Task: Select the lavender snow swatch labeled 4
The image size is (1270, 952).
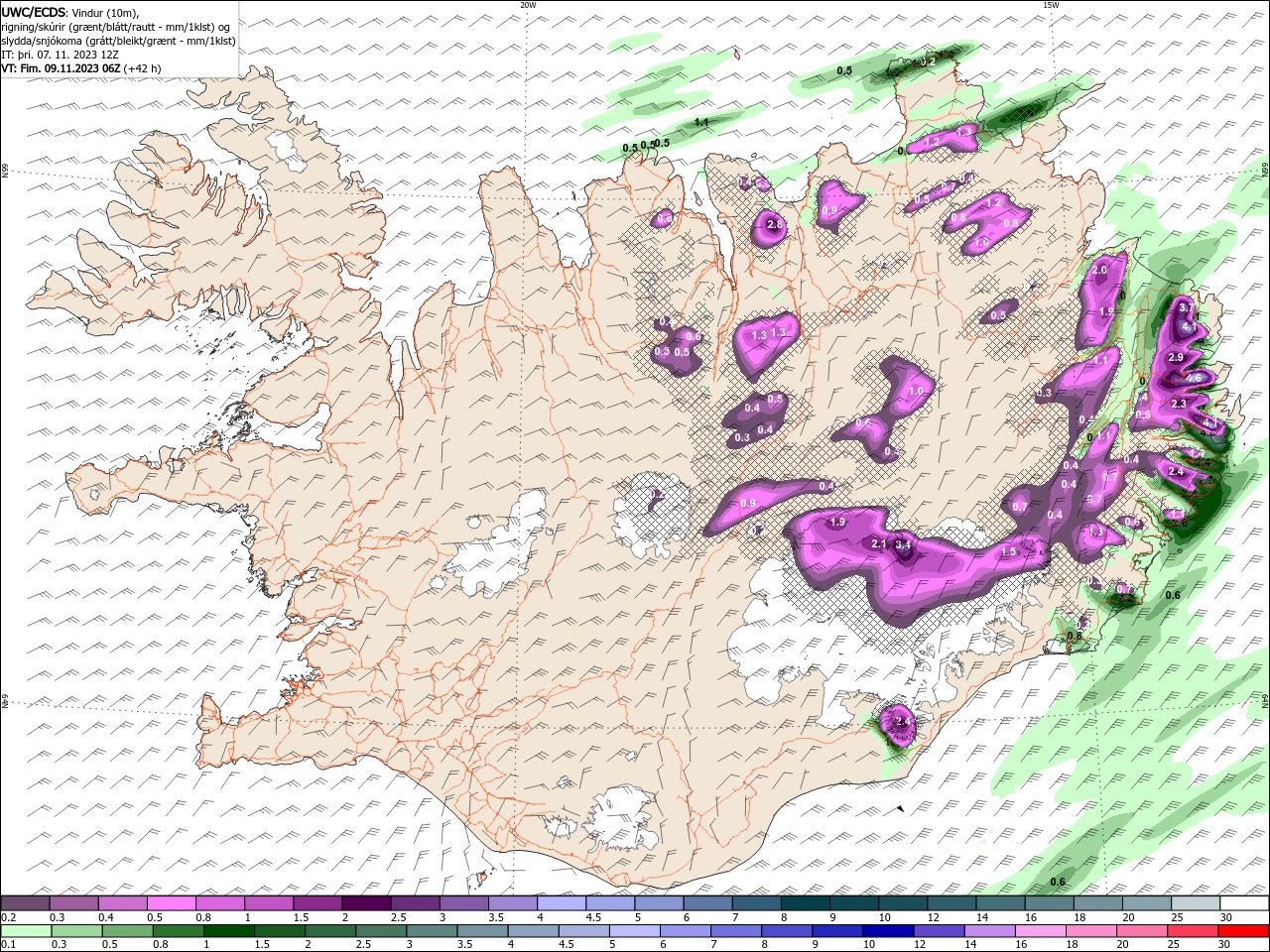Action: click(x=562, y=903)
